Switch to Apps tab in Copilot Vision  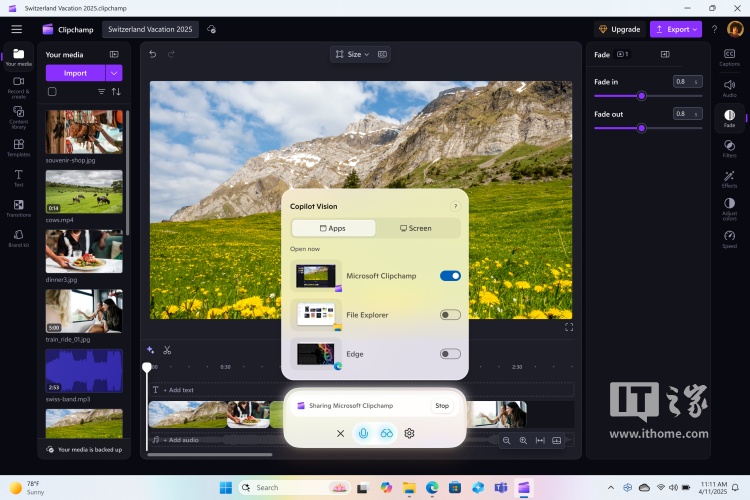pos(333,228)
